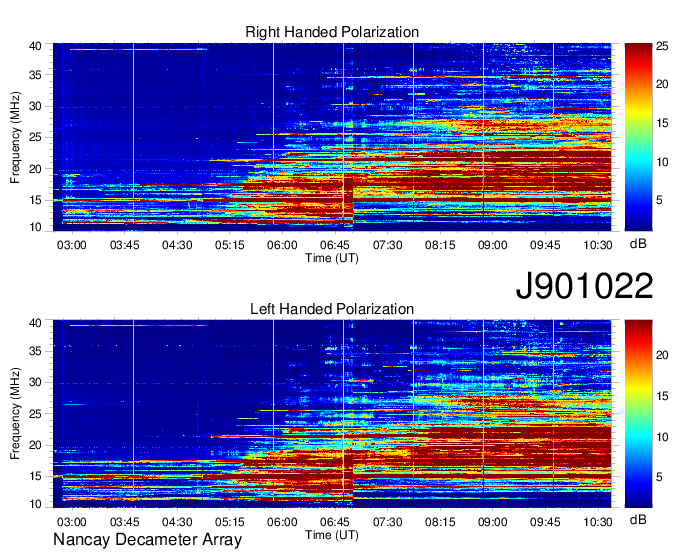This screenshot has width=680, height=552.
Task: Click the 08:15 tick on bottom plot
Action: coord(440,522)
